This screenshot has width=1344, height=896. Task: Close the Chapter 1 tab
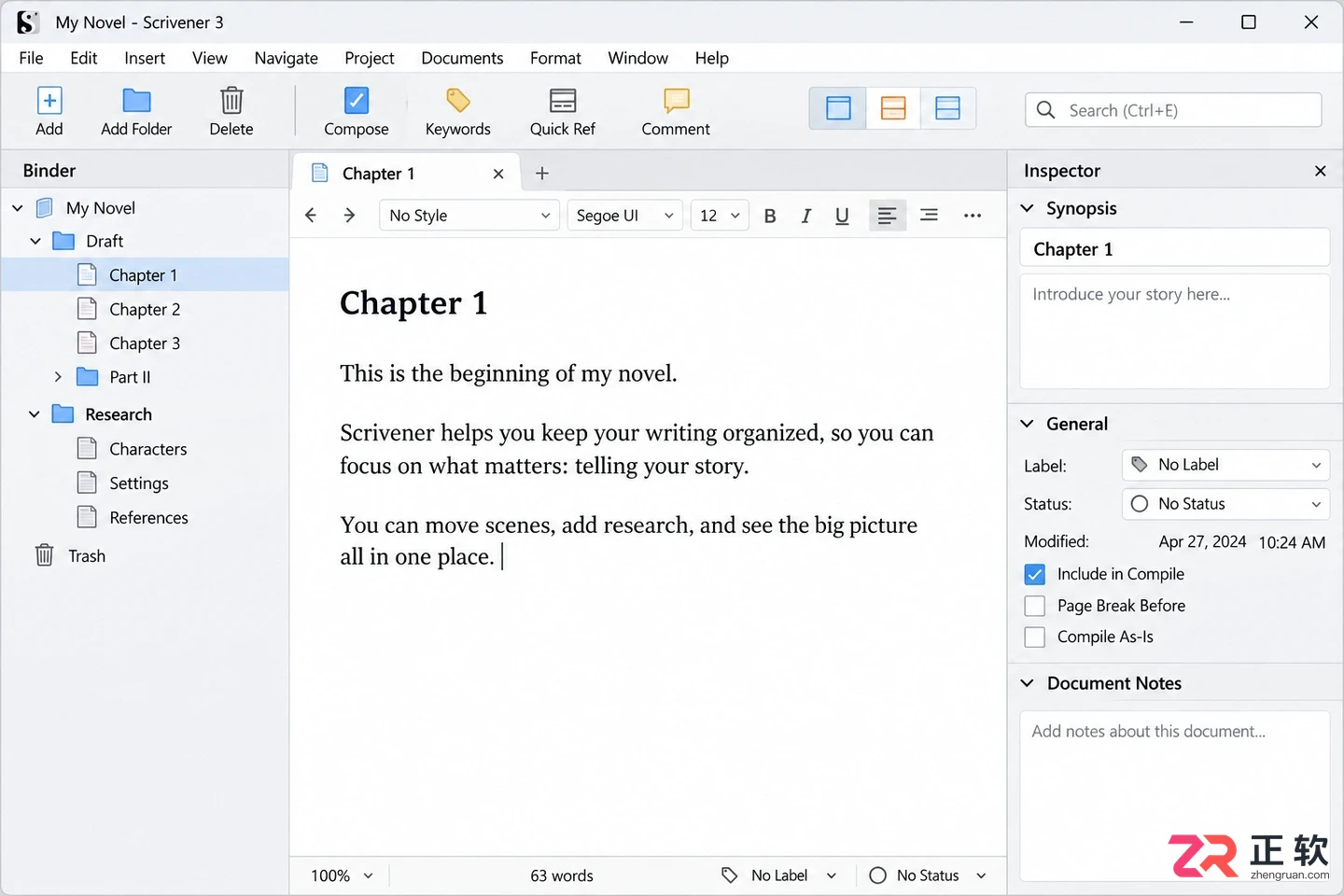pyautogui.click(x=498, y=174)
